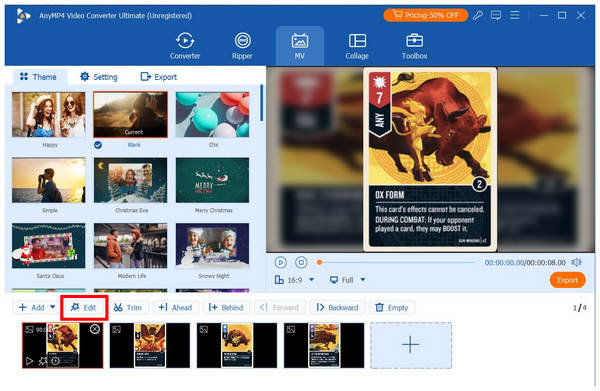Click play icon on first clip
Viewport: 600px width, 391px height.
29,361
